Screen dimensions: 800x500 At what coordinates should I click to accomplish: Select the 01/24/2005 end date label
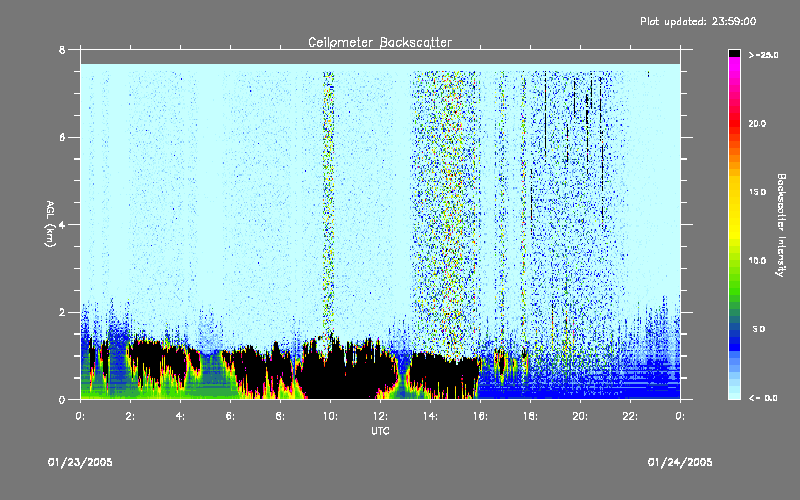pos(680,462)
